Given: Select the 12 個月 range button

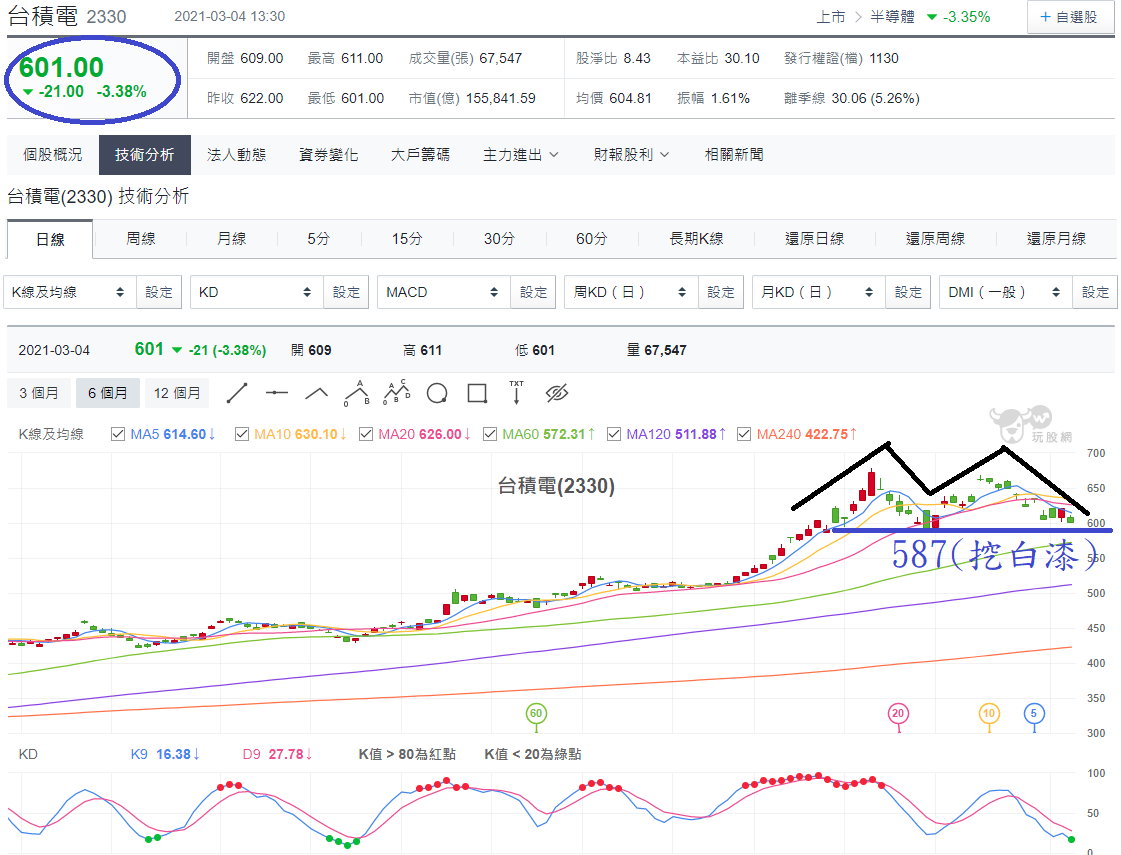Looking at the screenshot, I should 177,393.
